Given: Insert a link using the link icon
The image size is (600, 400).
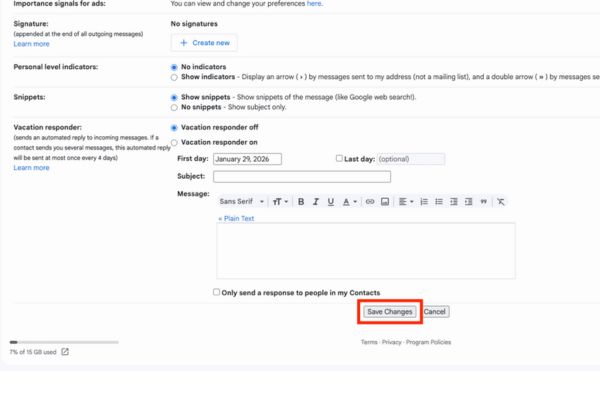Looking at the screenshot, I should pyautogui.click(x=370, y=201).
